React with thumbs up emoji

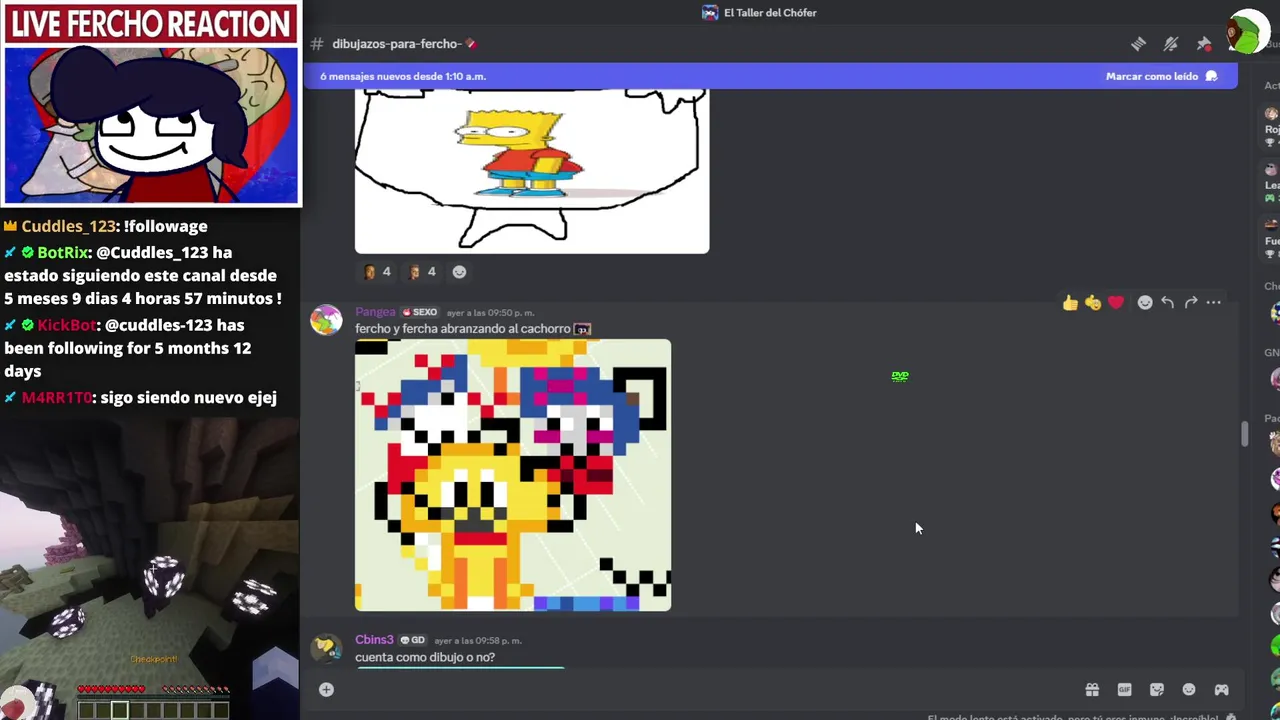1070,302
